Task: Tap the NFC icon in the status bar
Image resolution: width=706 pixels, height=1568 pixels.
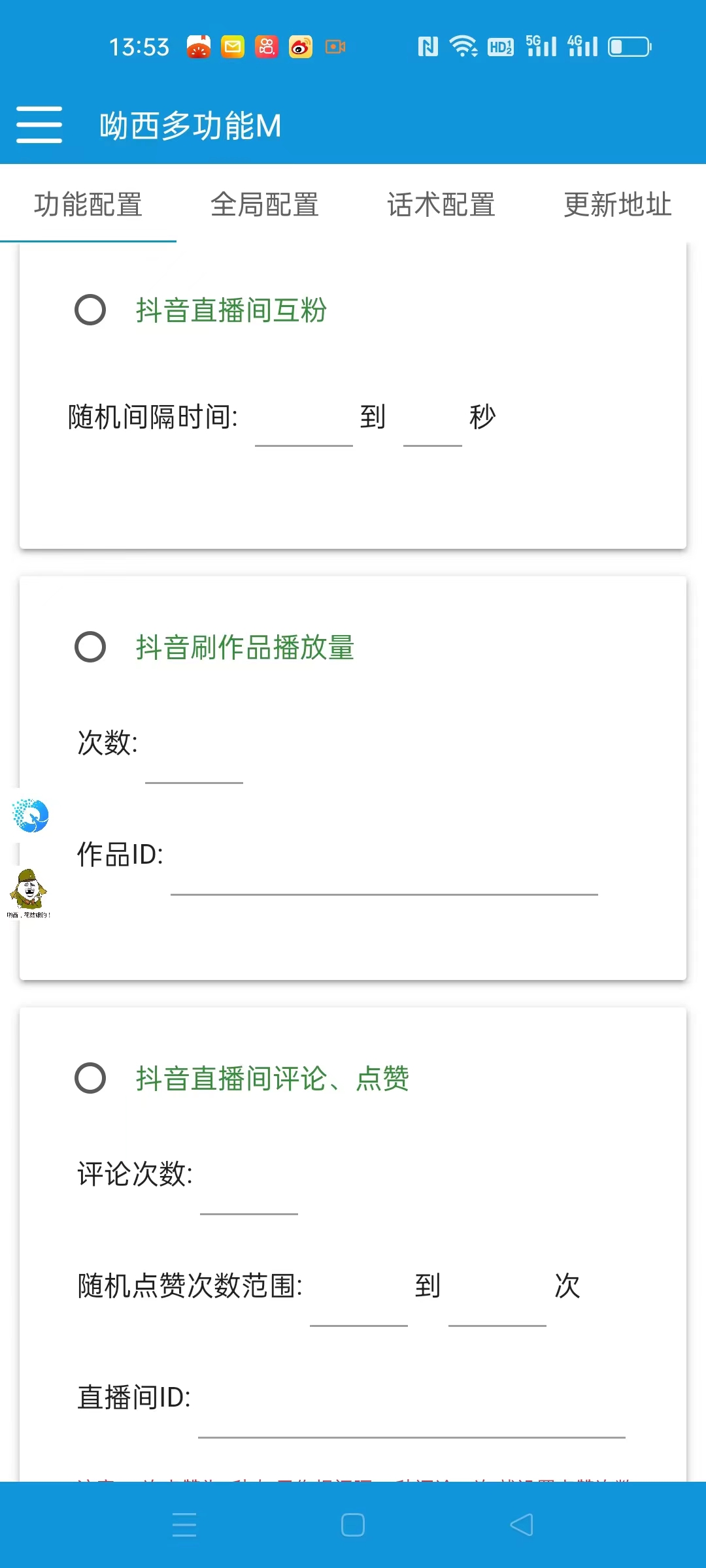Action: (x=428, y=46)
